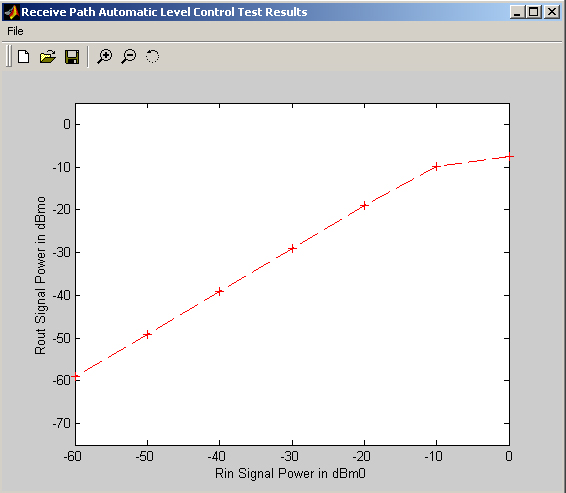
Task: Click the data marker at Rin -50
Action: tap(147, 334)
